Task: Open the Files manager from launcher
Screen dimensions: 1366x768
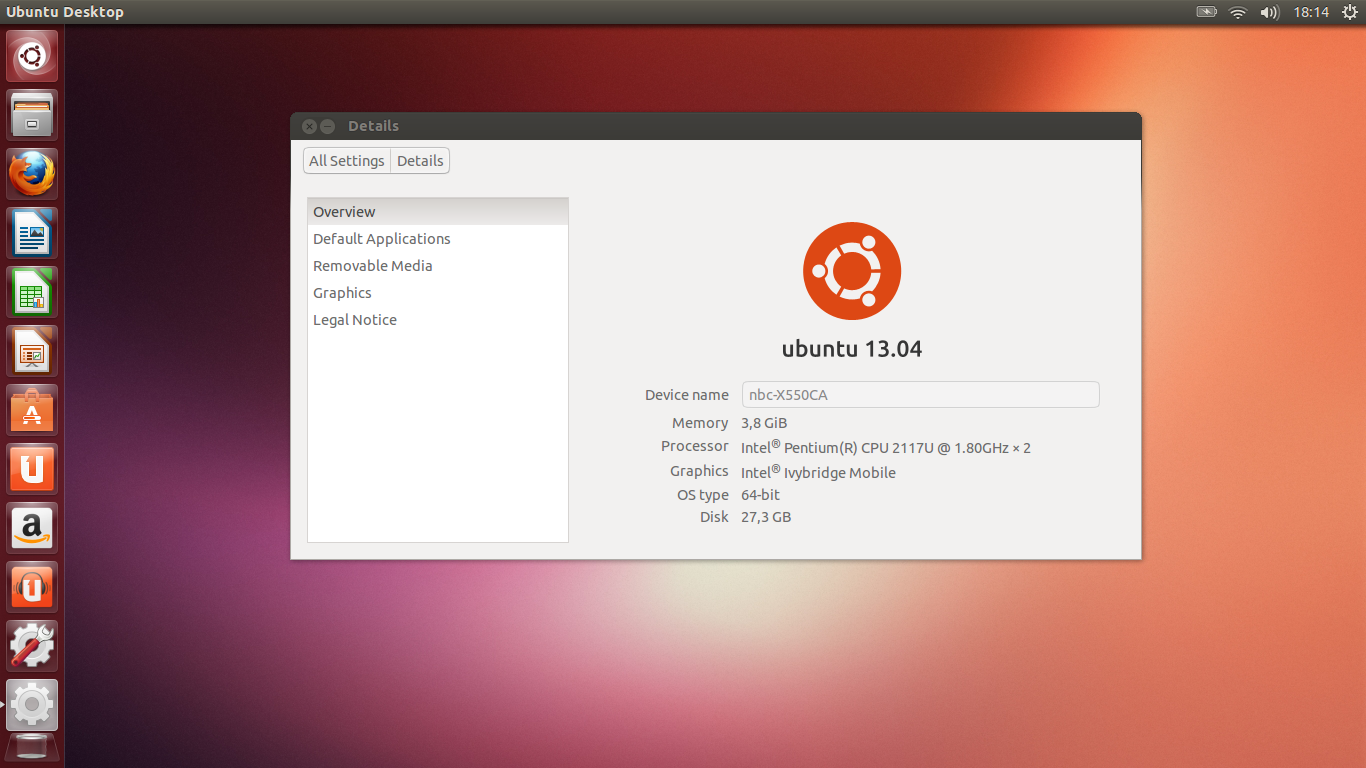Action: click(x=32, y=115)
